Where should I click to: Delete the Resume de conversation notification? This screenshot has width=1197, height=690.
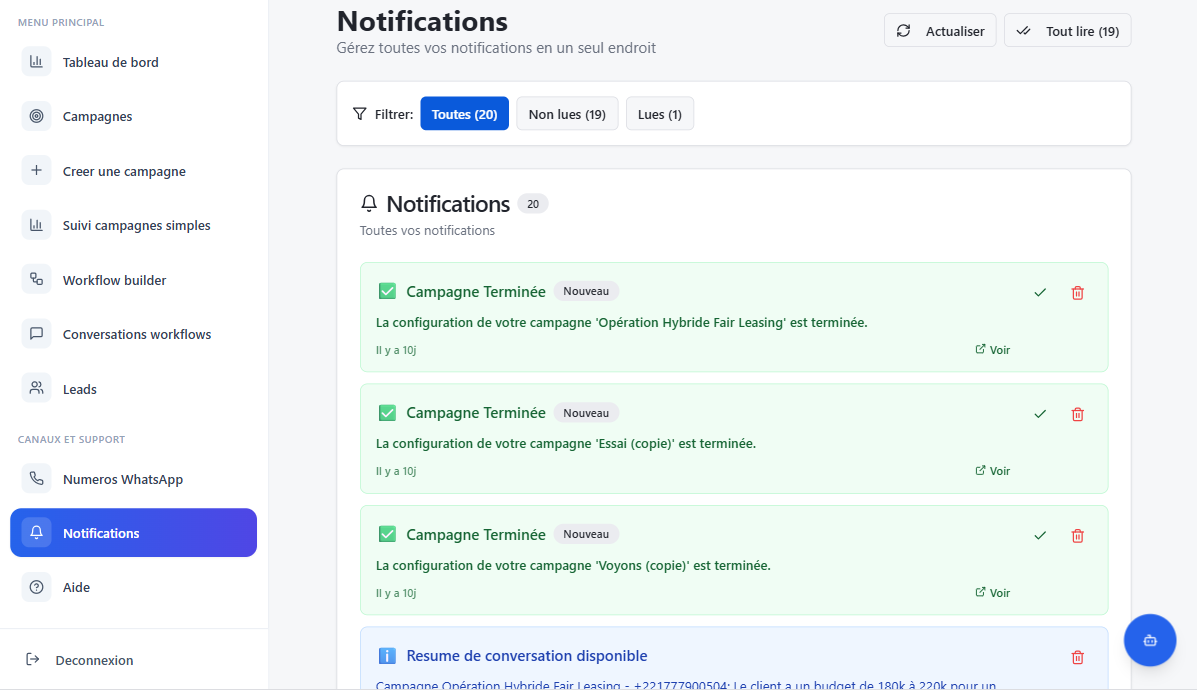pos(1077,657)
